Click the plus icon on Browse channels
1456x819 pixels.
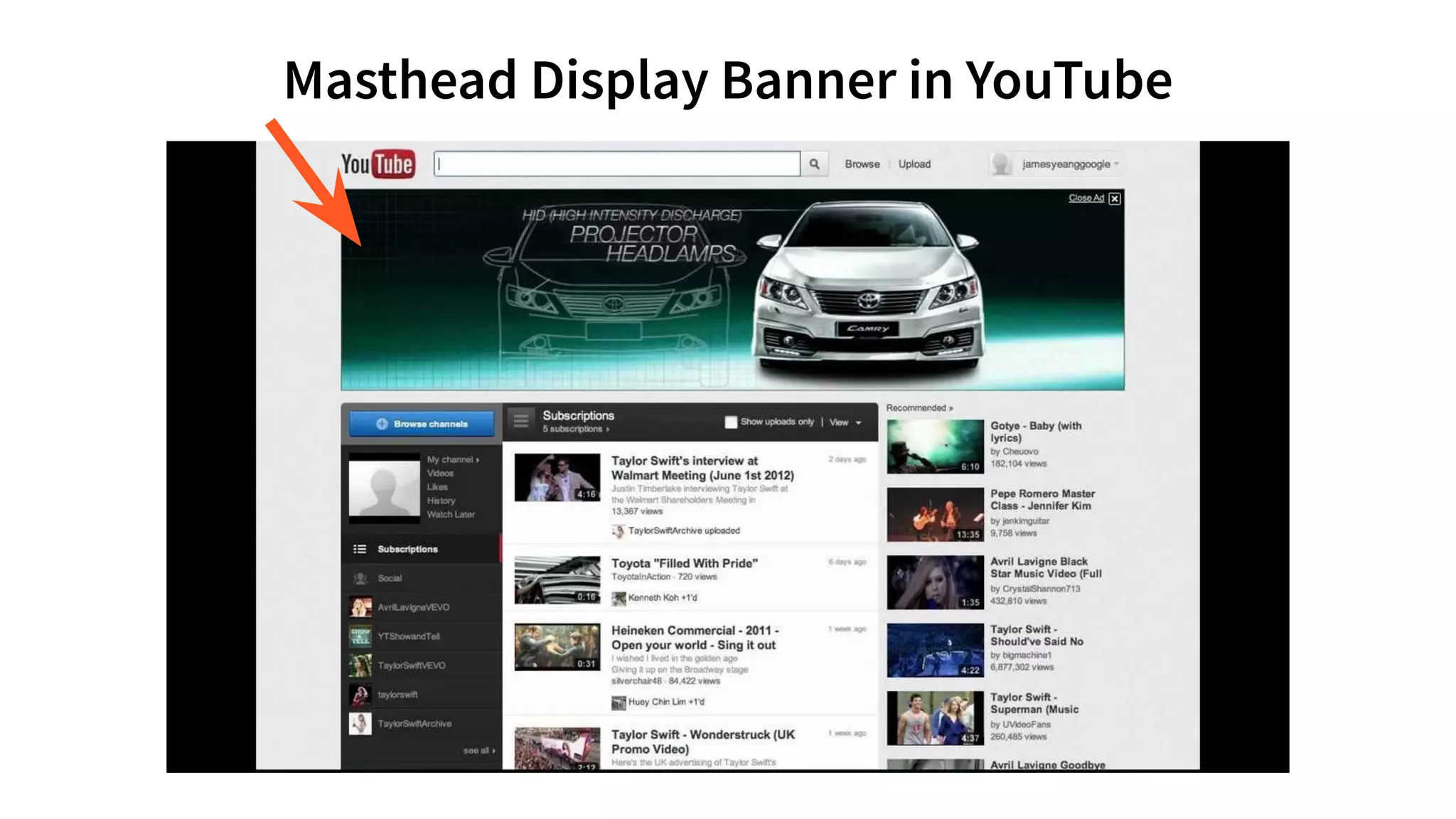point(382,424)
